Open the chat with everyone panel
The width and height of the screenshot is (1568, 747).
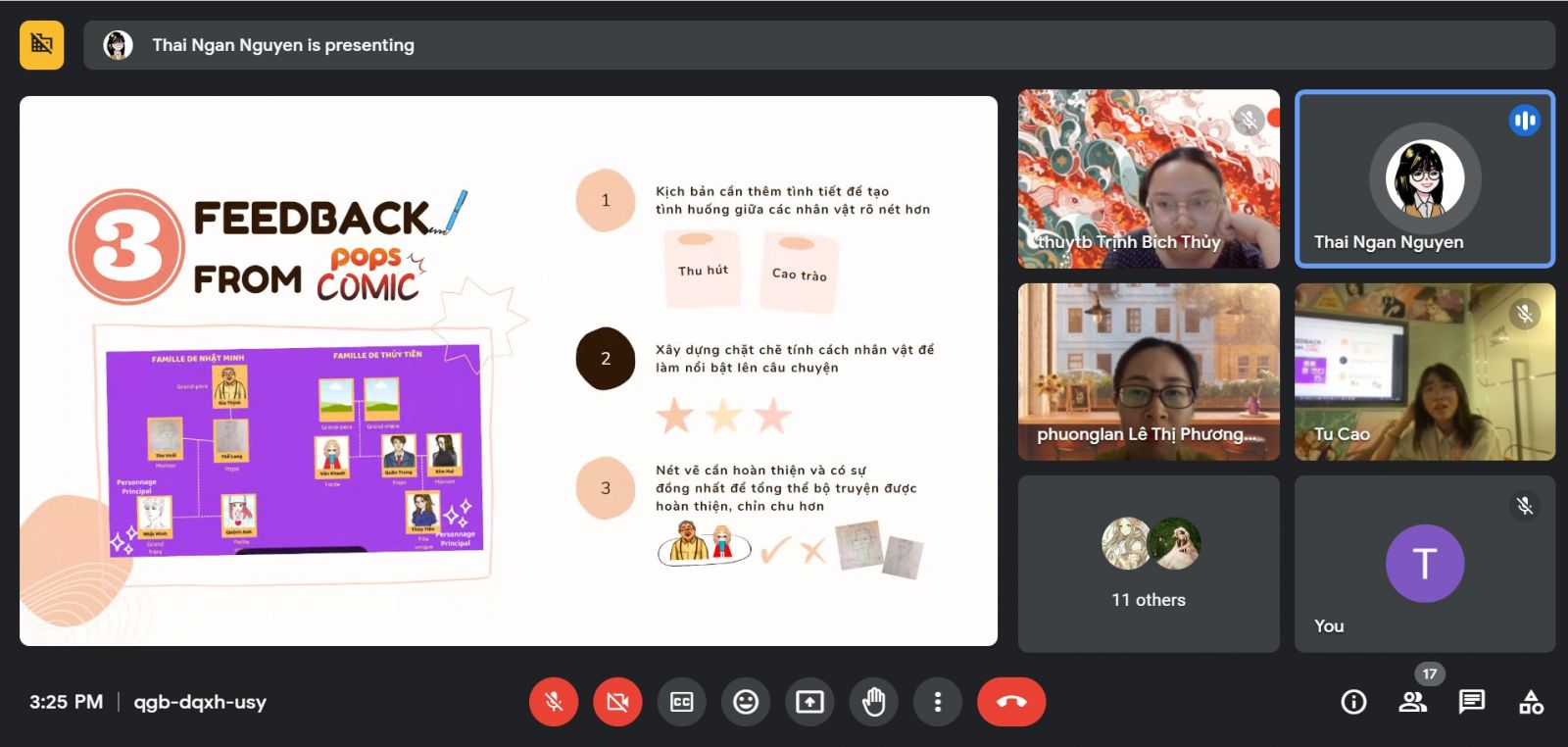pos(1471,702)
